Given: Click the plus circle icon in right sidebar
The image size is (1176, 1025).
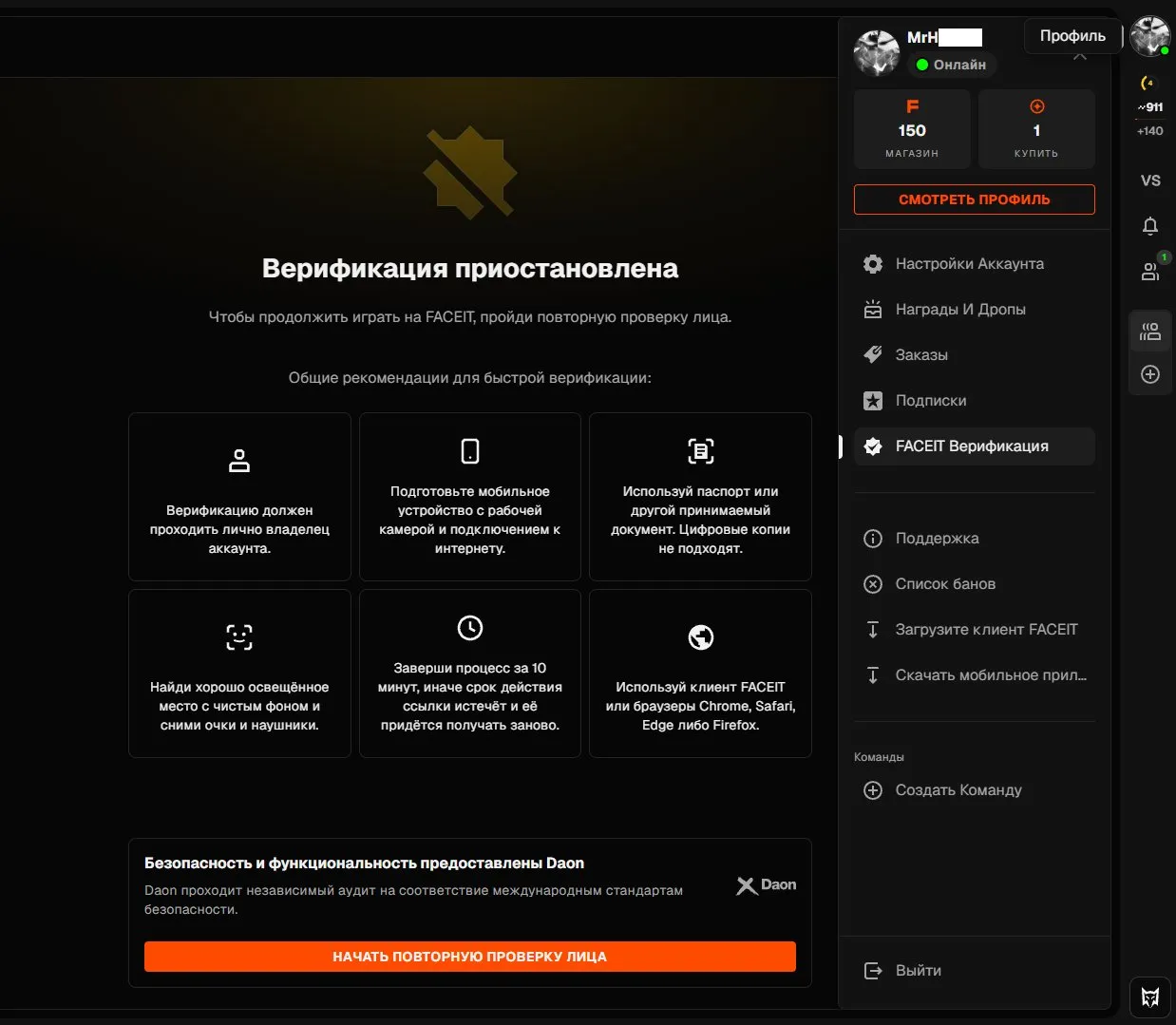Looking at the screenshot, I should [1150, 374].
